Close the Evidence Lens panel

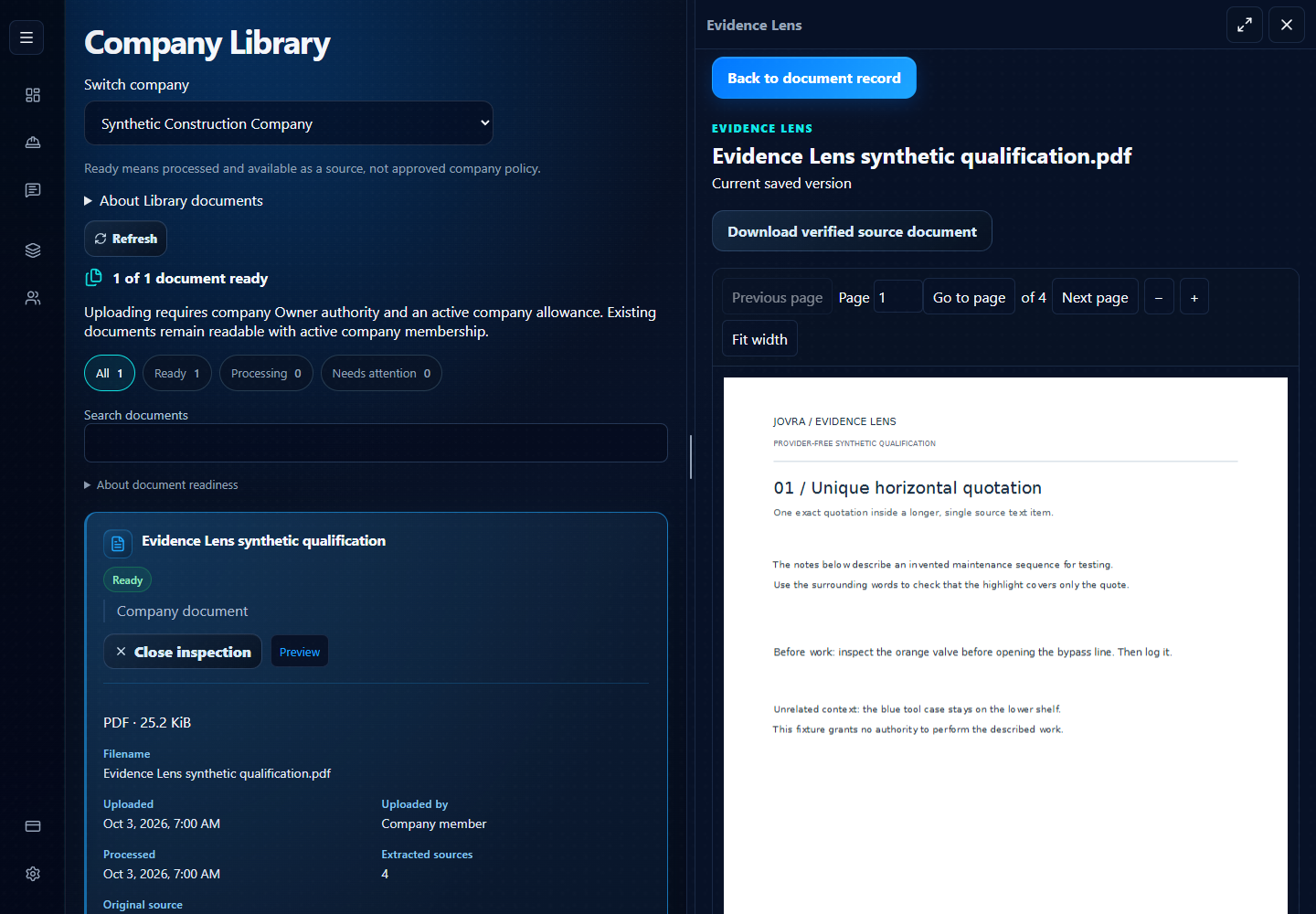pyautogui.click(x=1287, y=25)
